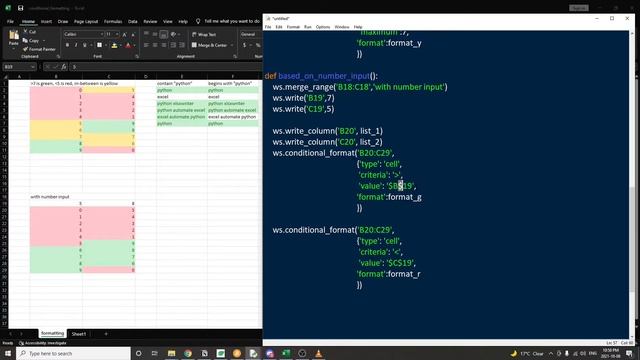
Task: Click the Borders icon in the Font group
Action: 99,45
